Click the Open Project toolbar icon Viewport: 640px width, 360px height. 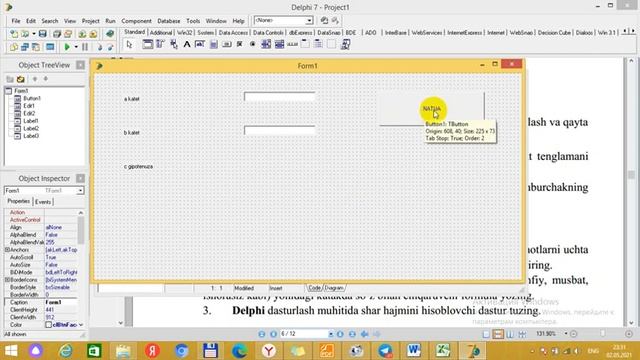68,34
